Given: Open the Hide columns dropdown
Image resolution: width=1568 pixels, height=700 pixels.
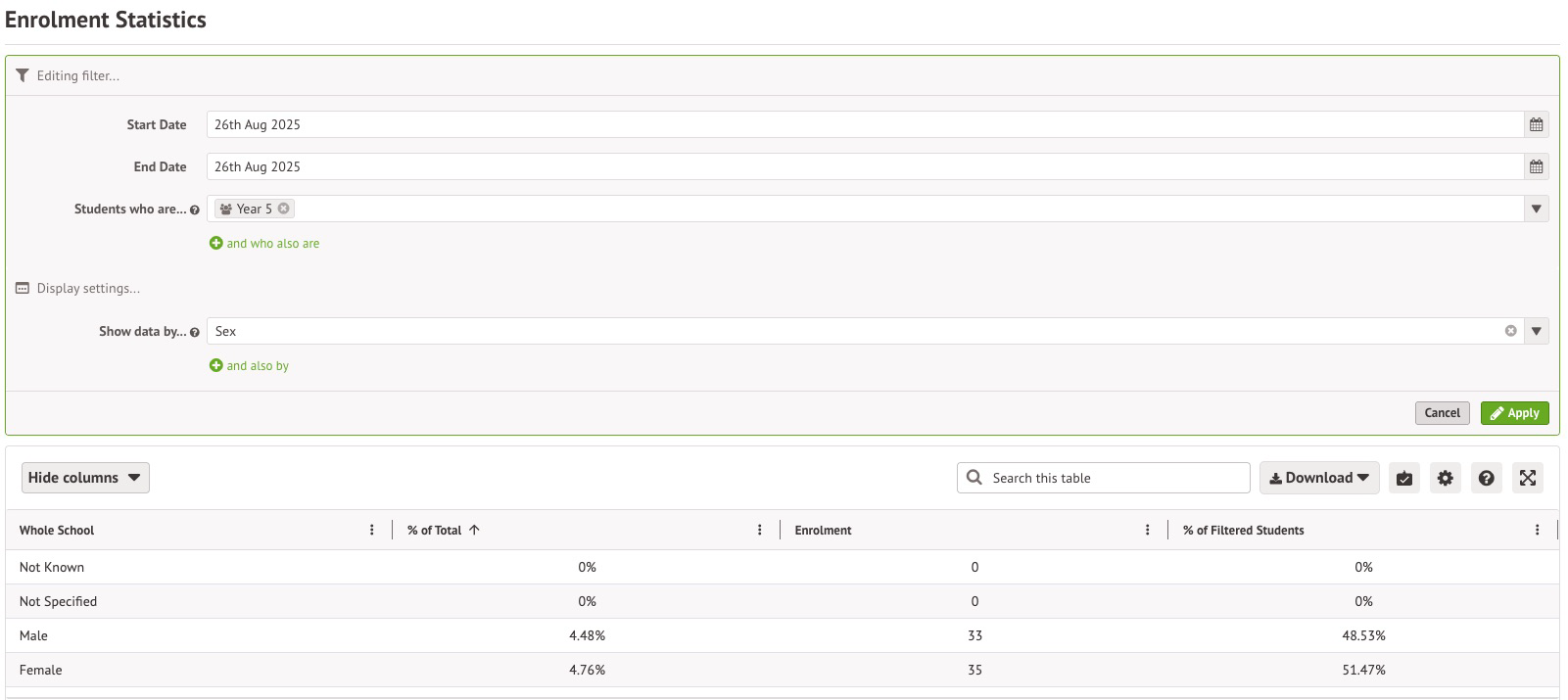Looking at the screenshot, I should click(85, 478).
